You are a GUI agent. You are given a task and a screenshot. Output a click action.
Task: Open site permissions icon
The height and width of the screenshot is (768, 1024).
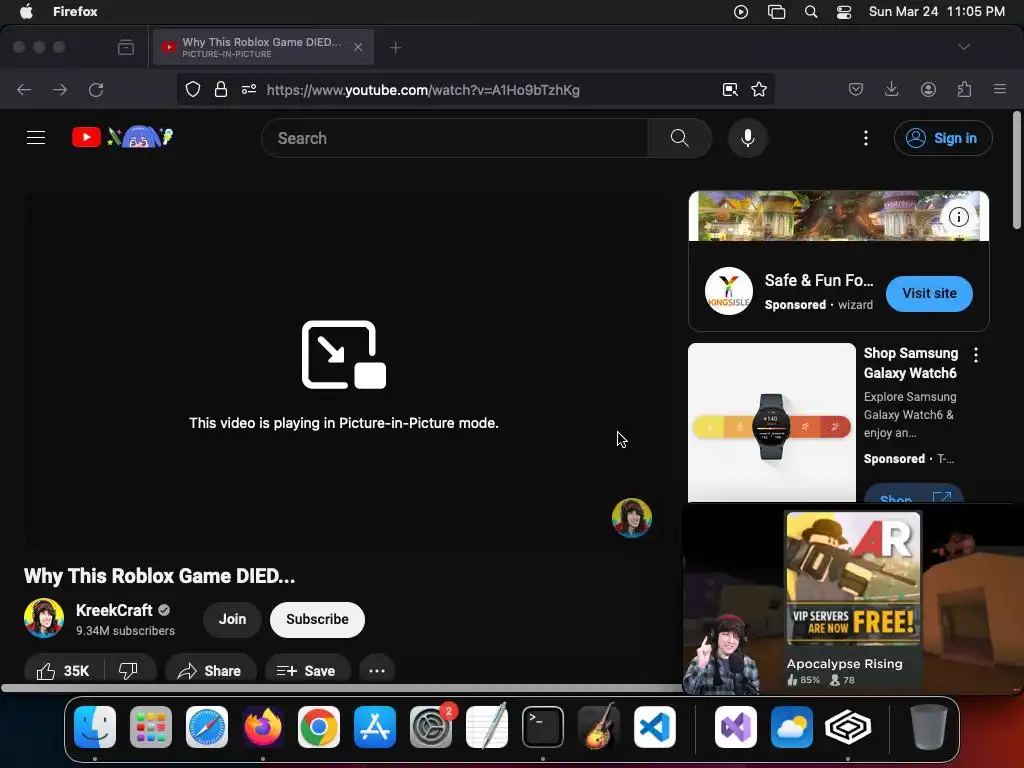tap(249, 89)
